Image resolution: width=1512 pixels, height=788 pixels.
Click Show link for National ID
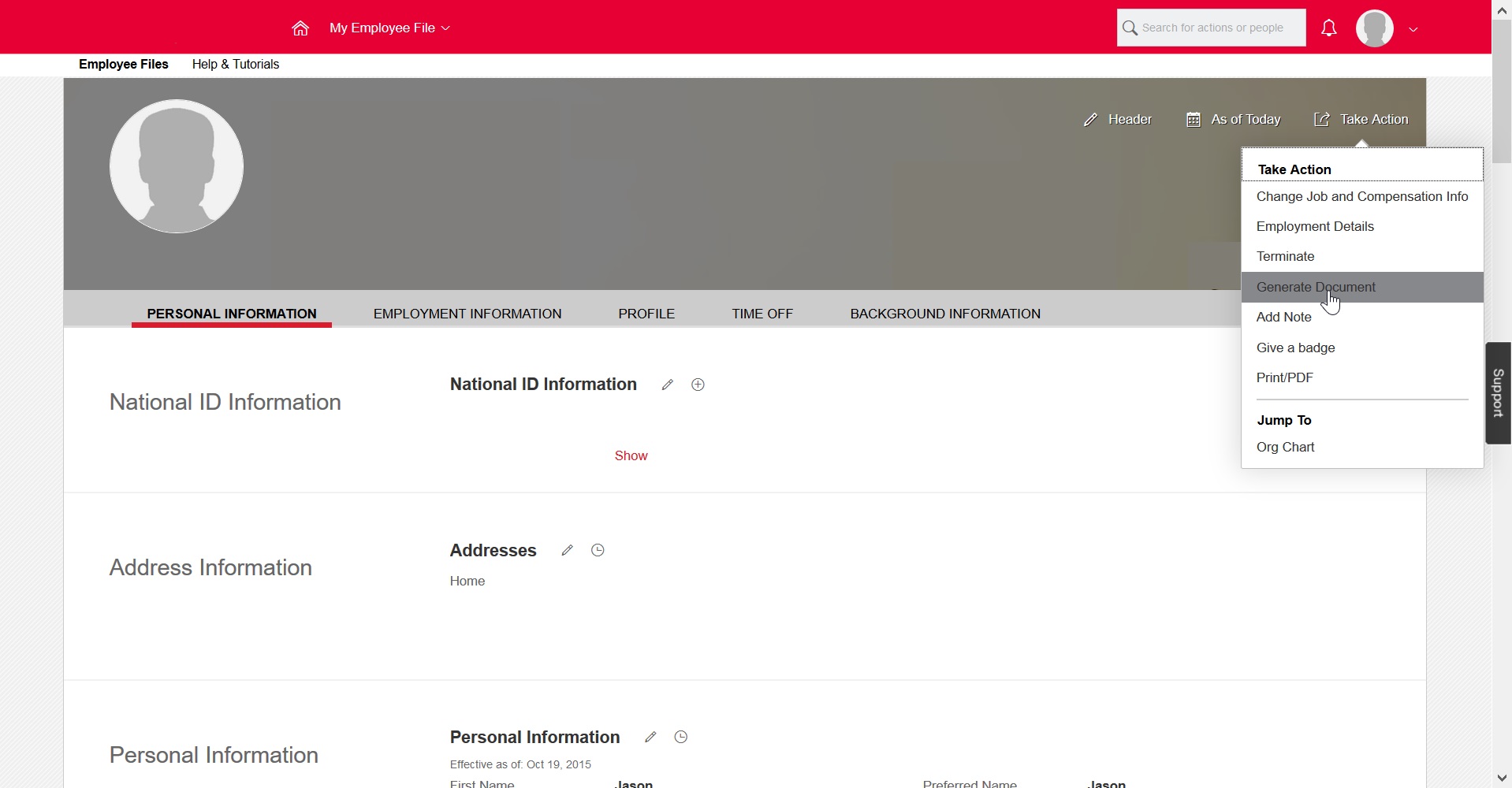631,456
